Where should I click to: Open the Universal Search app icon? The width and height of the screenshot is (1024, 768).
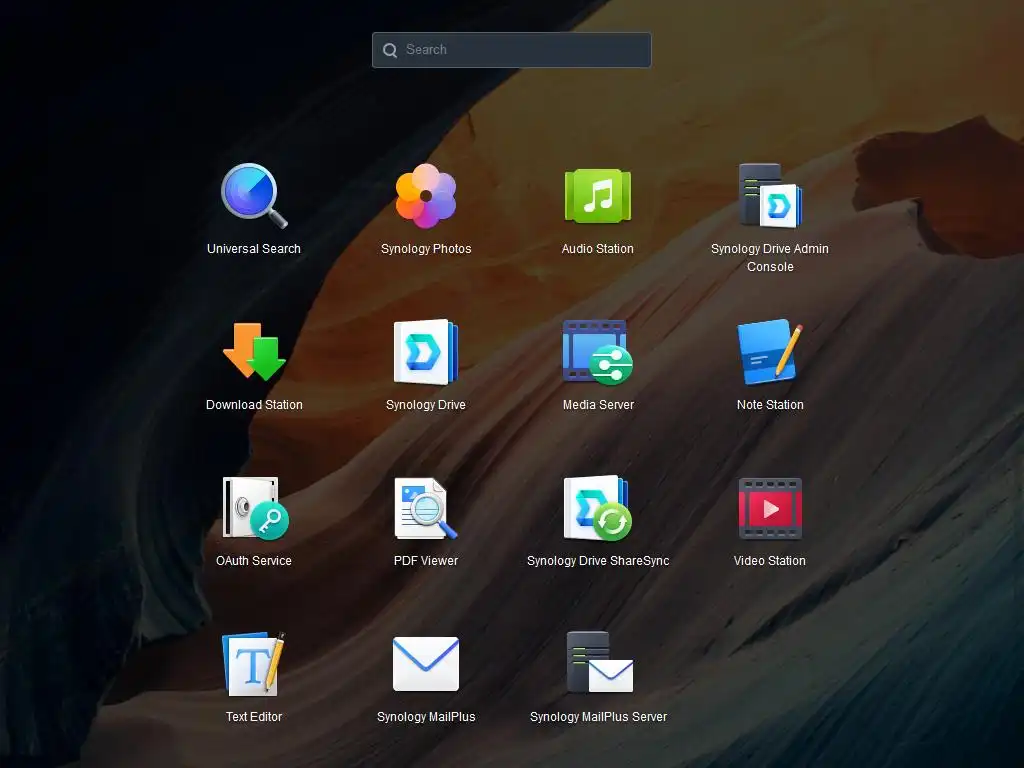pyautogui.click(x=254, y=196)
